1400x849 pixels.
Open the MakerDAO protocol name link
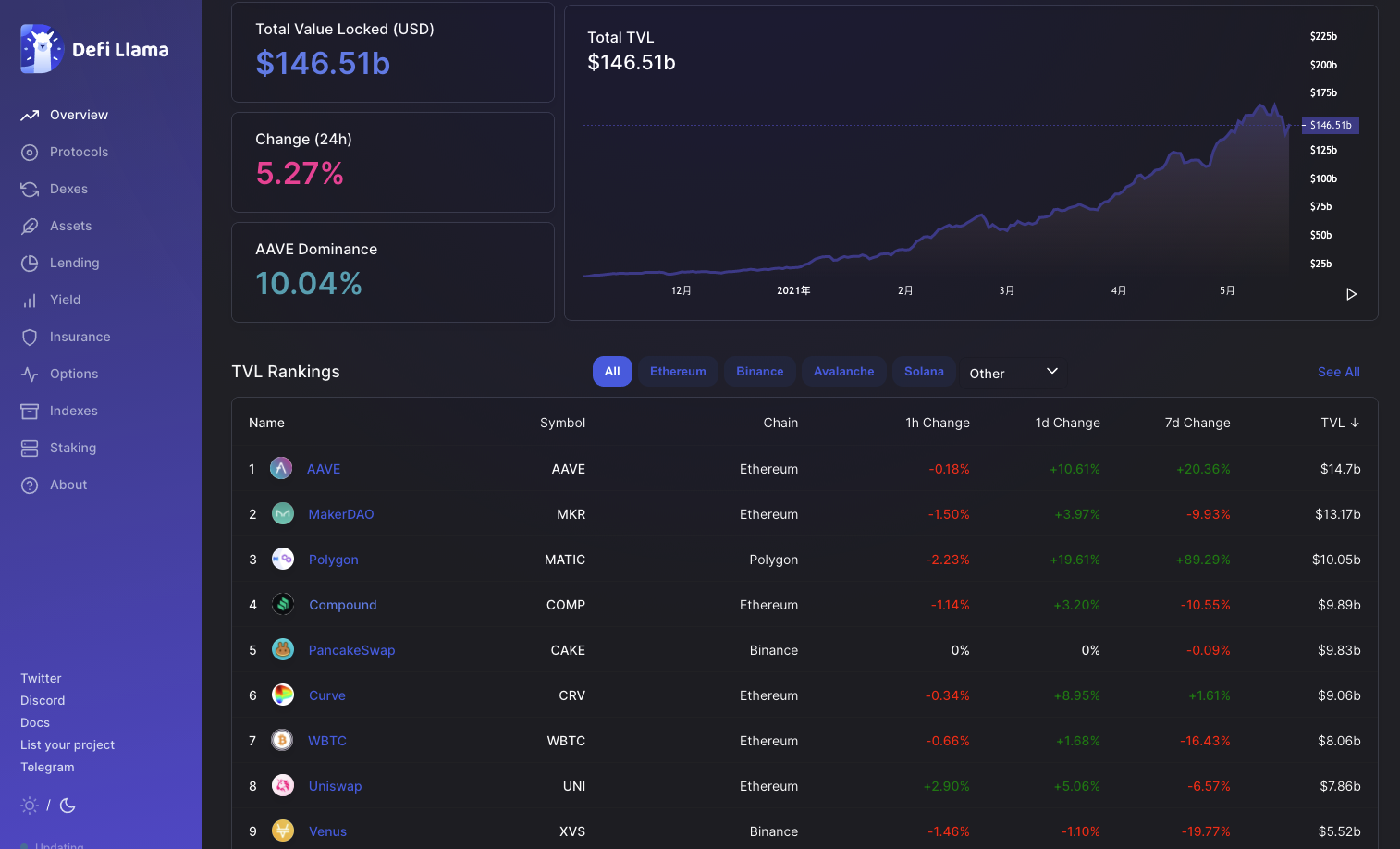[341, 514]
